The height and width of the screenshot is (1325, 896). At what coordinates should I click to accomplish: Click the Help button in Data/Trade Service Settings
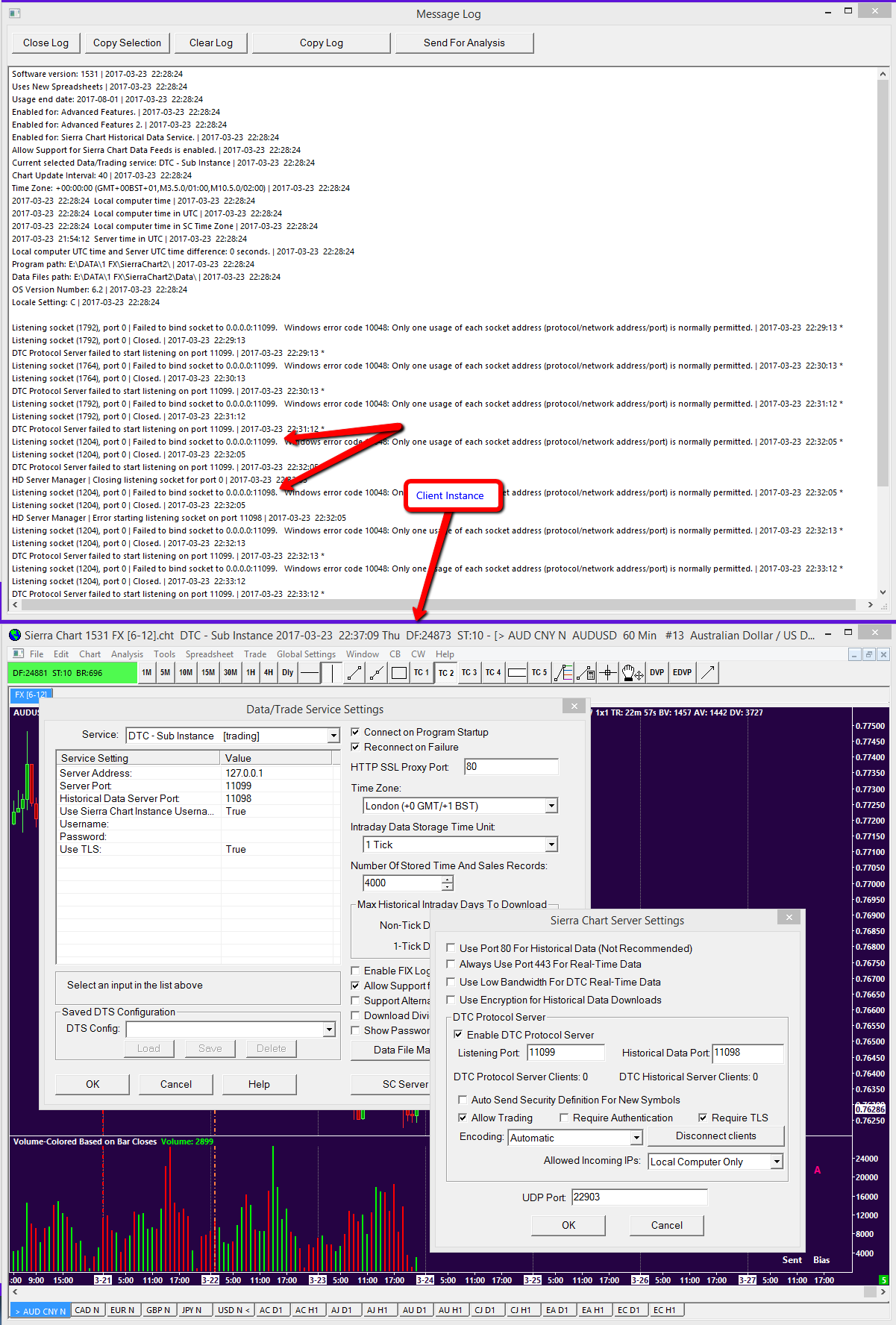(259, 1084)
